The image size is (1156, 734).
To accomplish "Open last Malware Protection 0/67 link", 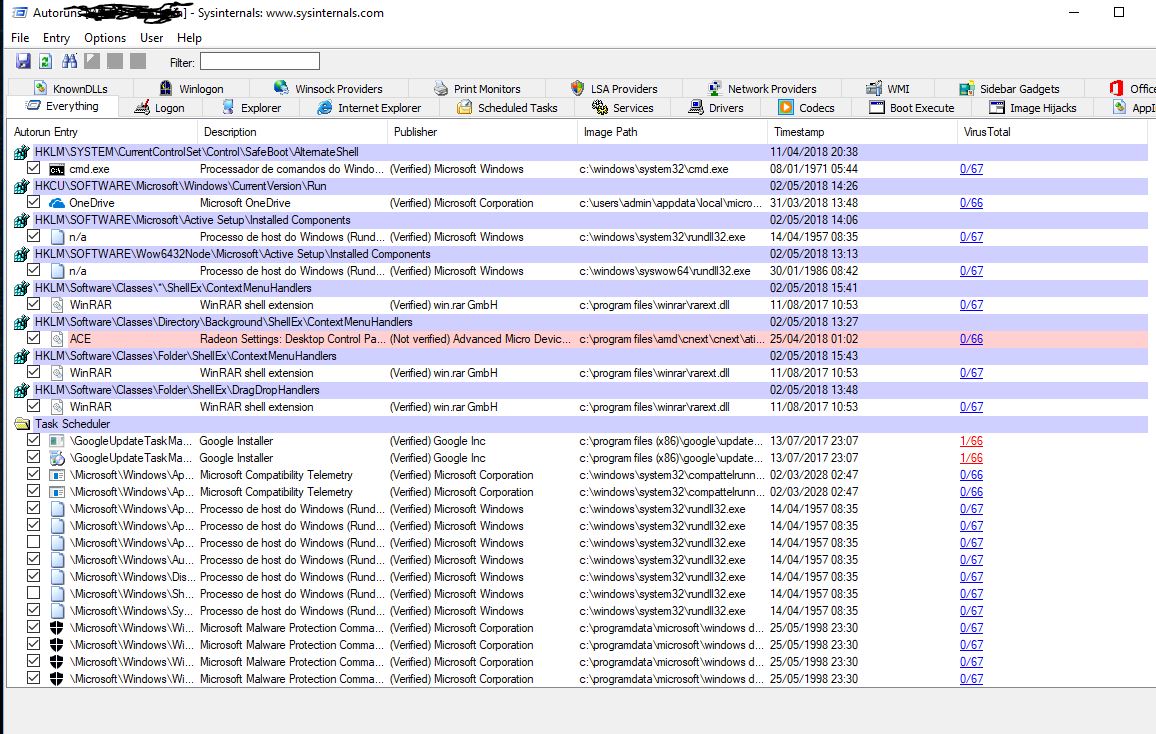I will coord(971,679).
